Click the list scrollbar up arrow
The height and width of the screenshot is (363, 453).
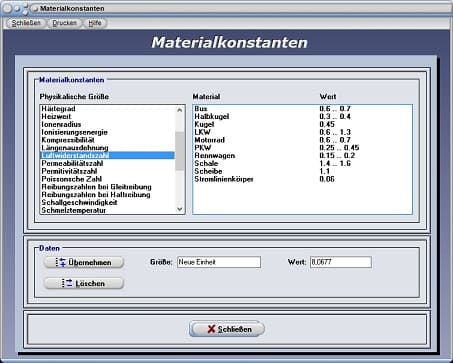coord(180,110)
